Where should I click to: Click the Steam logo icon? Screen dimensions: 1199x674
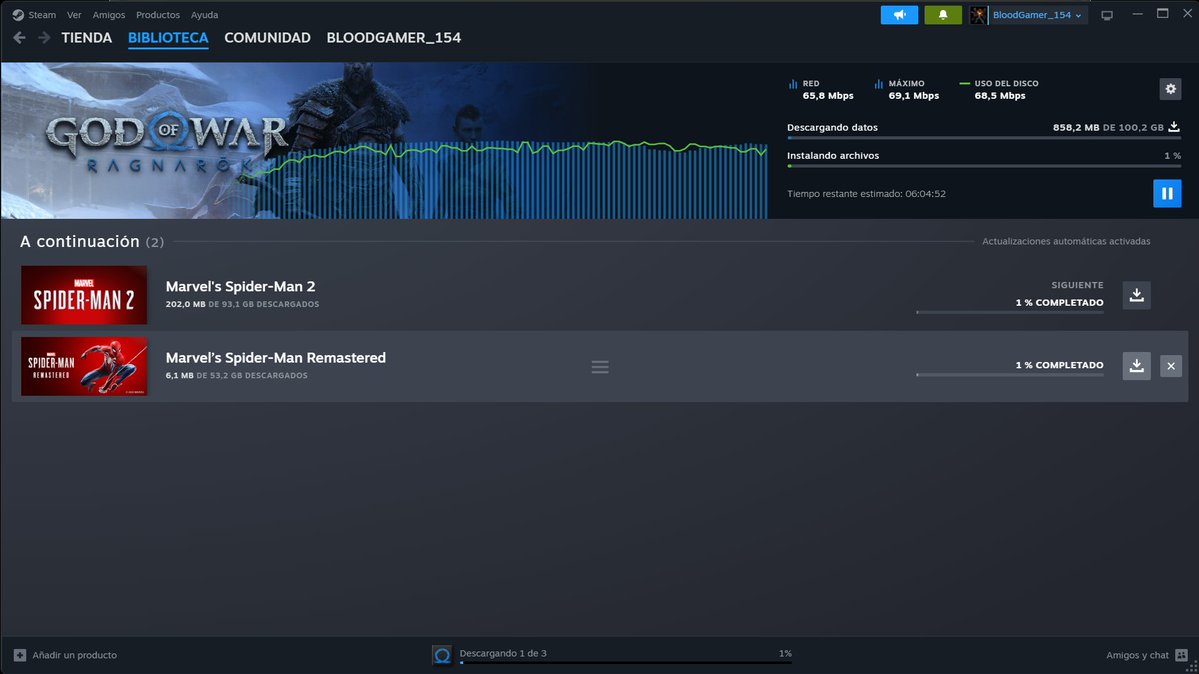tap(18, 15)
